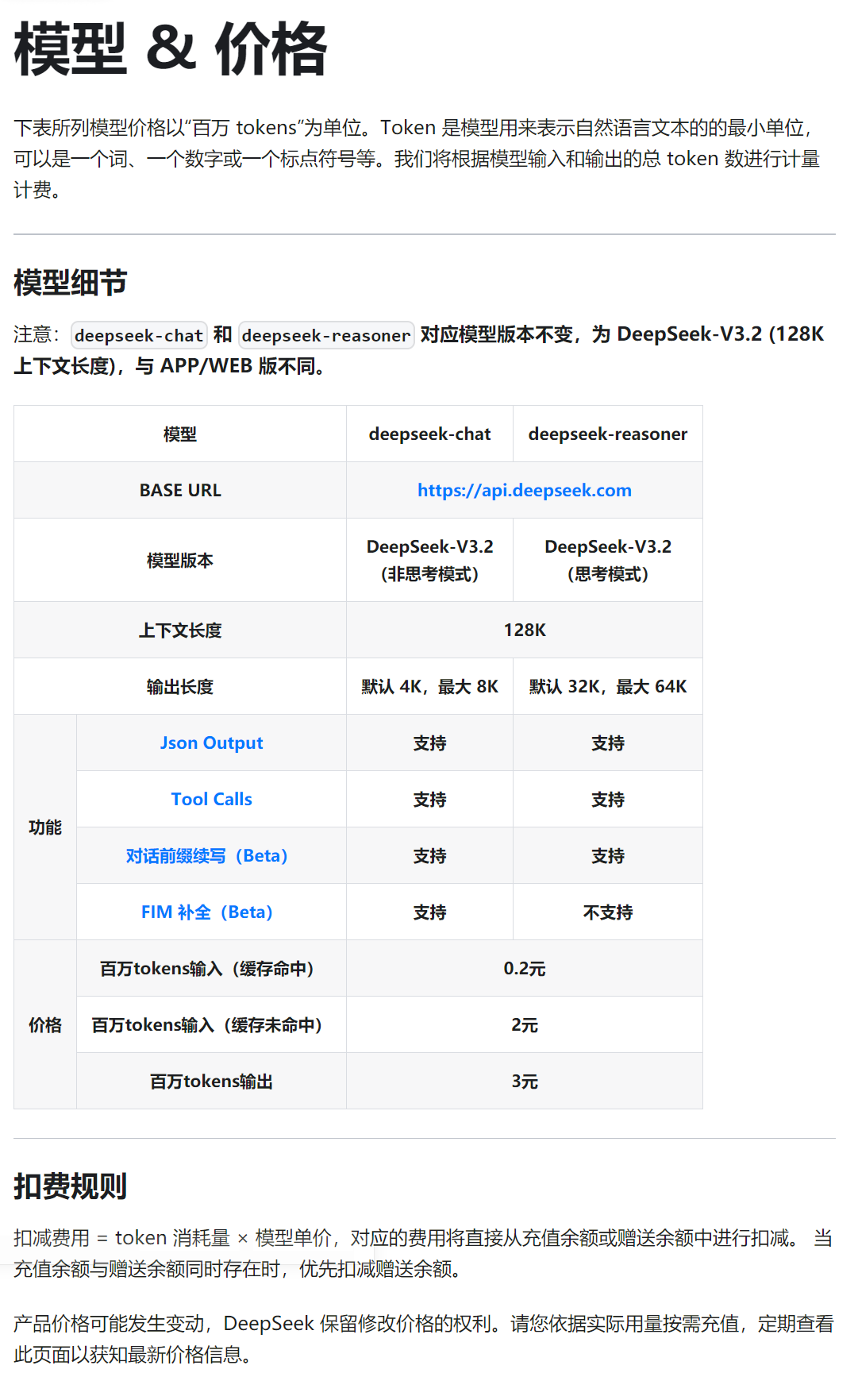This screenshot has height=1400, width=858.
Task: Click the 模型 & 价格 page title
Action: pyautogui.click(x=171, y=49)
